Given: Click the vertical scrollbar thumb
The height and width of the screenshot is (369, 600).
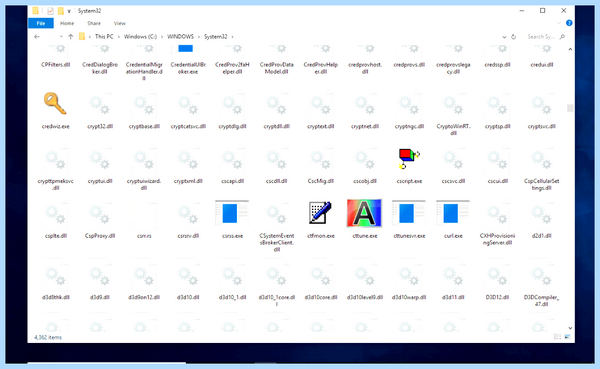Looking at the screenshot, I should 570,108.
